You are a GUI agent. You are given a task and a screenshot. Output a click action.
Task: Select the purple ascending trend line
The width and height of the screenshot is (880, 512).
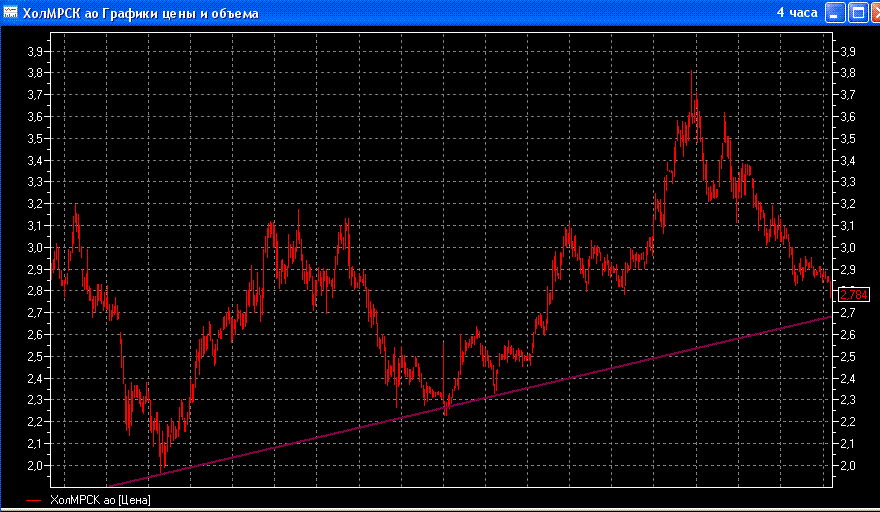470,401
